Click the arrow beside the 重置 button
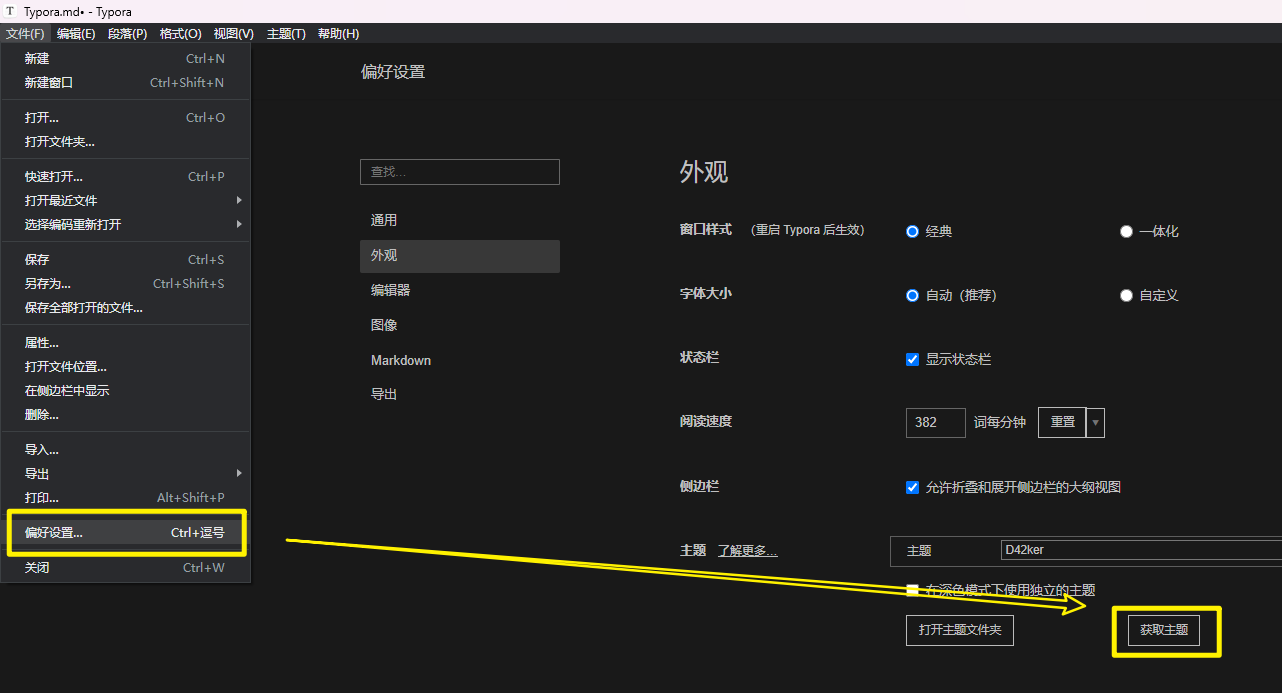This screenshot has width=1282, height=693. (x=1096, y=422)
